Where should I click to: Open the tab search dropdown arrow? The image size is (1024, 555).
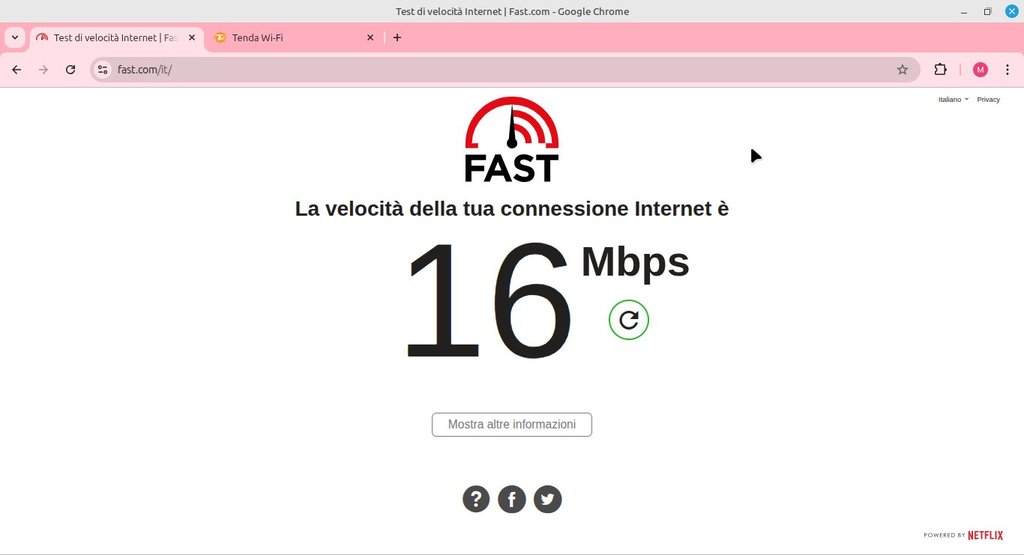(15, 37)
